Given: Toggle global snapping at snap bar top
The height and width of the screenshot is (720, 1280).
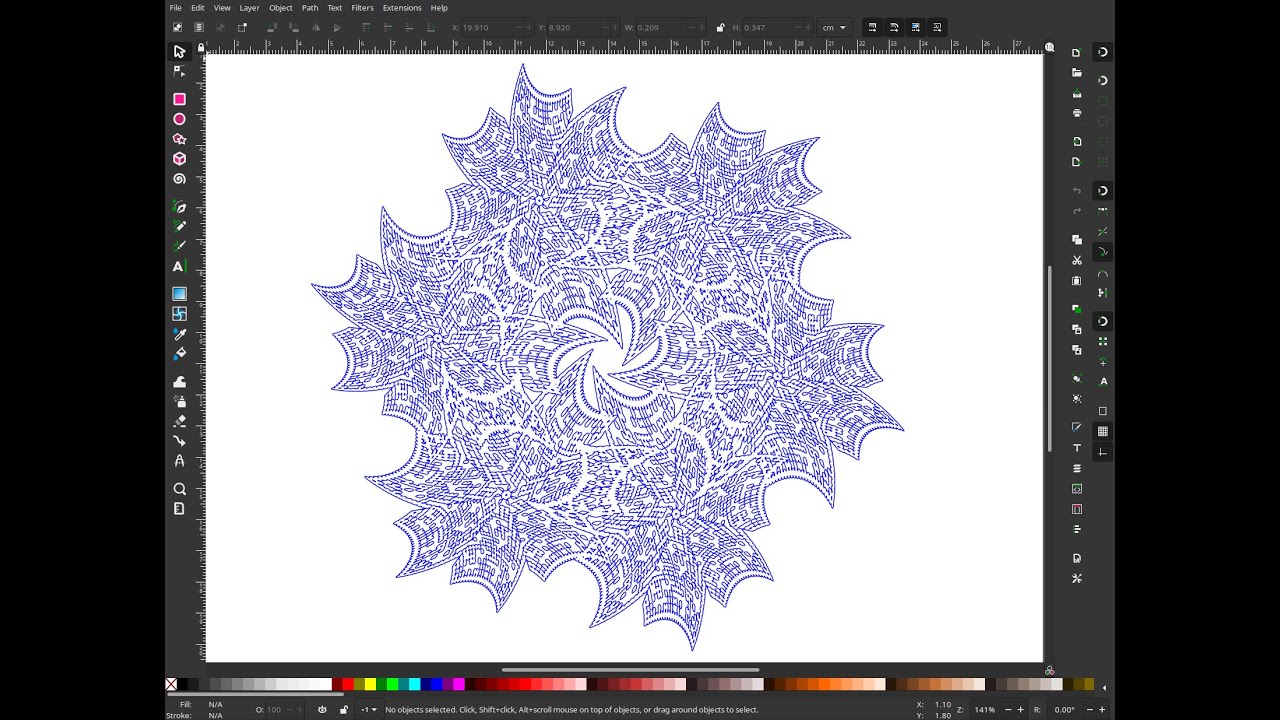Looking at the screenshot, I should 1102,51.
